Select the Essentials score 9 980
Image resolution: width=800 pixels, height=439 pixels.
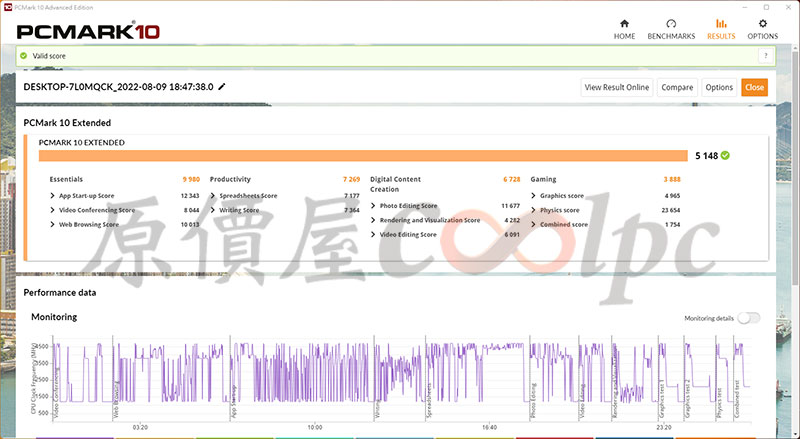click(191, 179)
